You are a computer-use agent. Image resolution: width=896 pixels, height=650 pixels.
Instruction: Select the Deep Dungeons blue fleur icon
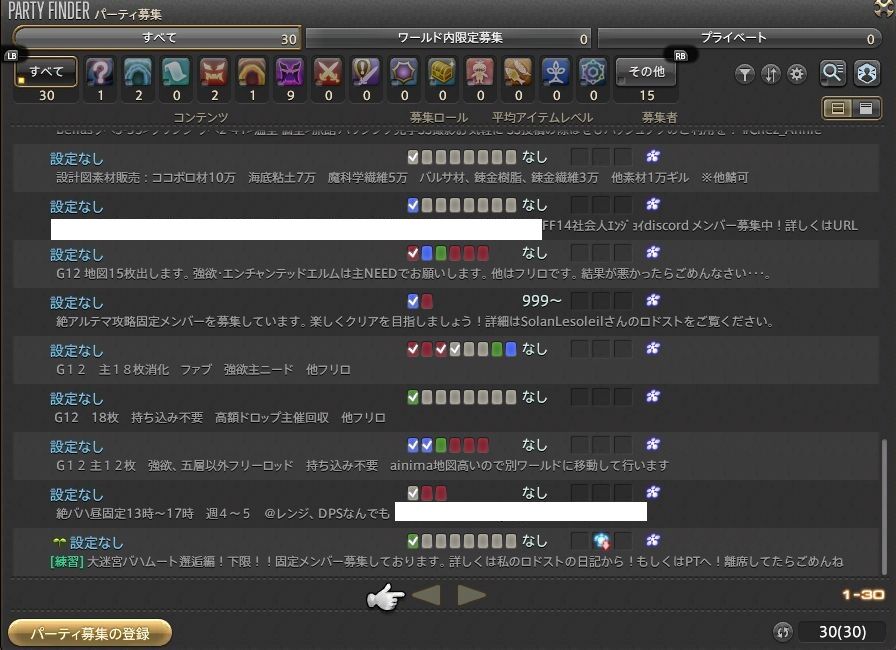(x=556, y=72)
